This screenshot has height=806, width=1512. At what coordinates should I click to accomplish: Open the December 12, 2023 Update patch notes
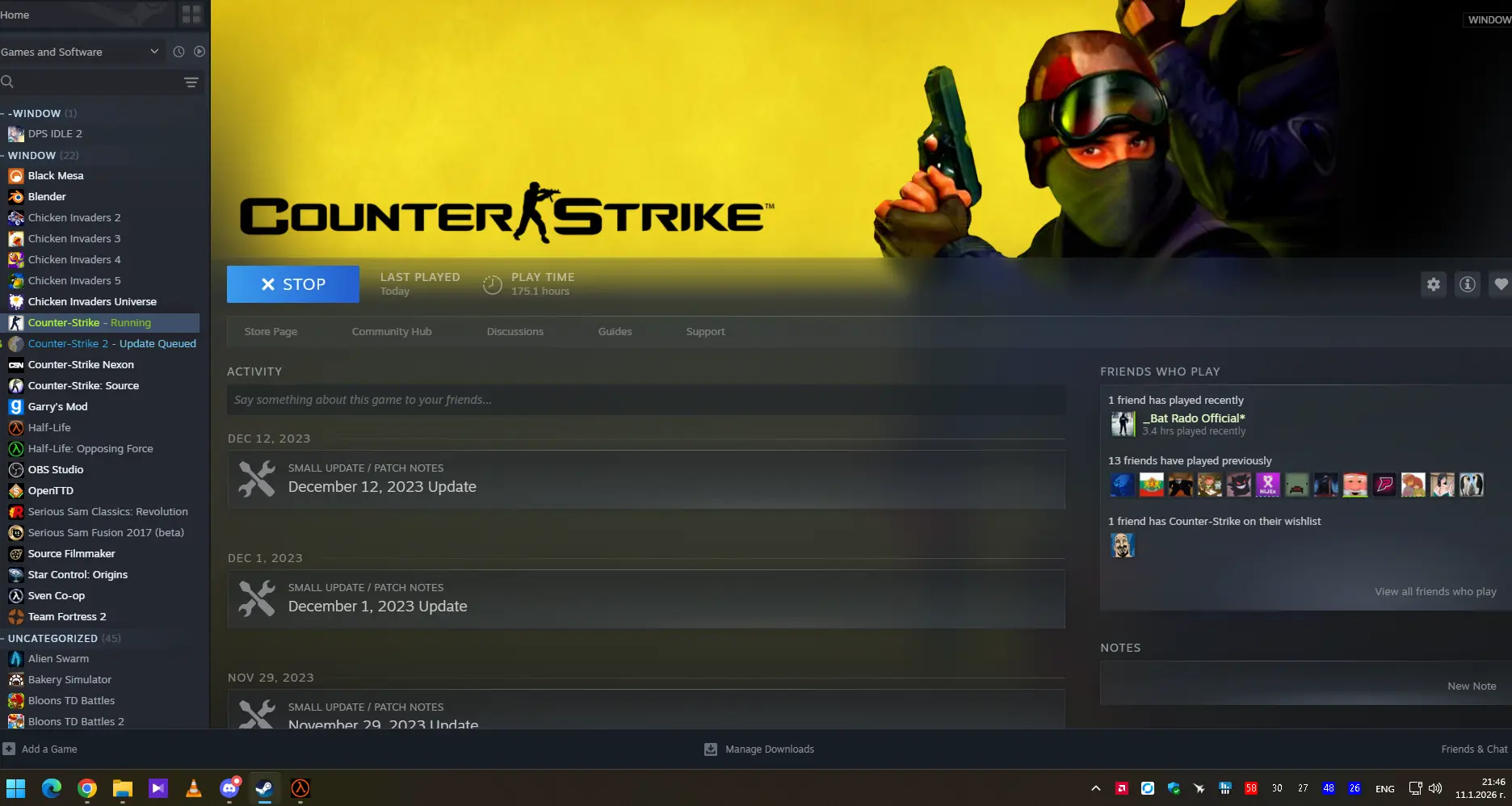pyautogui.click(x=646, y=479)
